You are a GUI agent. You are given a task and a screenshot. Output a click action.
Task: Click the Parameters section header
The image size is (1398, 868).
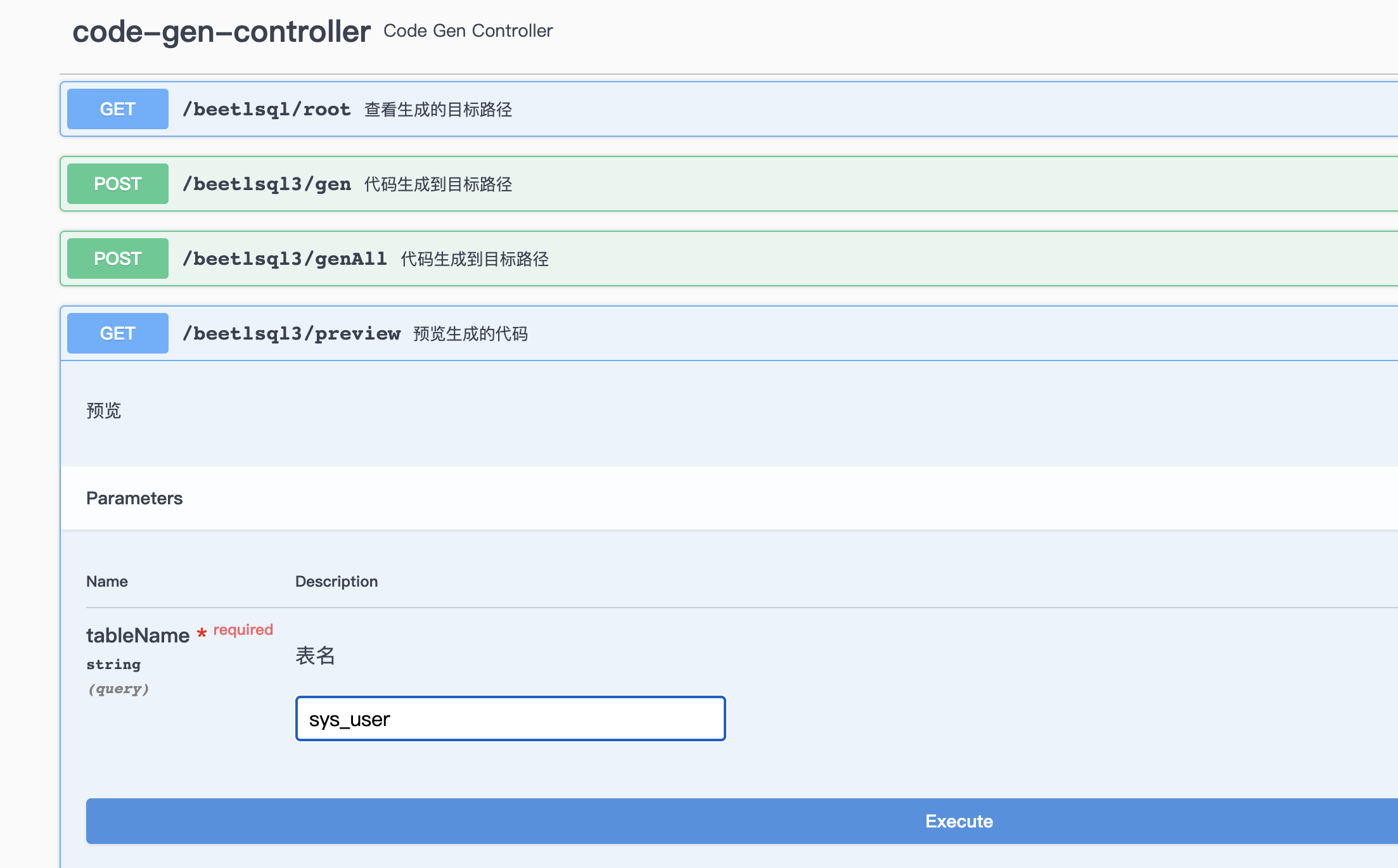tap(134, 498)
